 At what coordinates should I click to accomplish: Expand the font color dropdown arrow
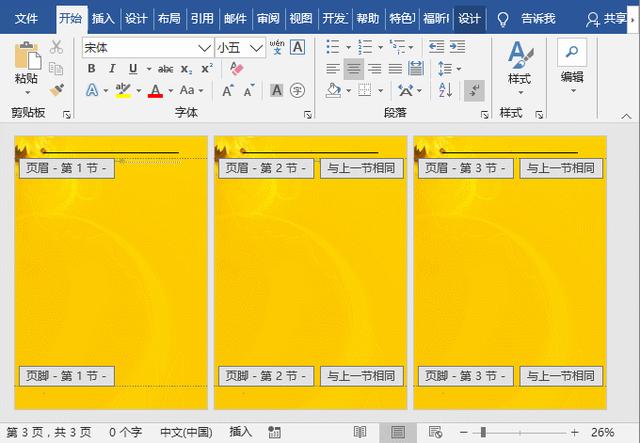[x=171, y=91]
